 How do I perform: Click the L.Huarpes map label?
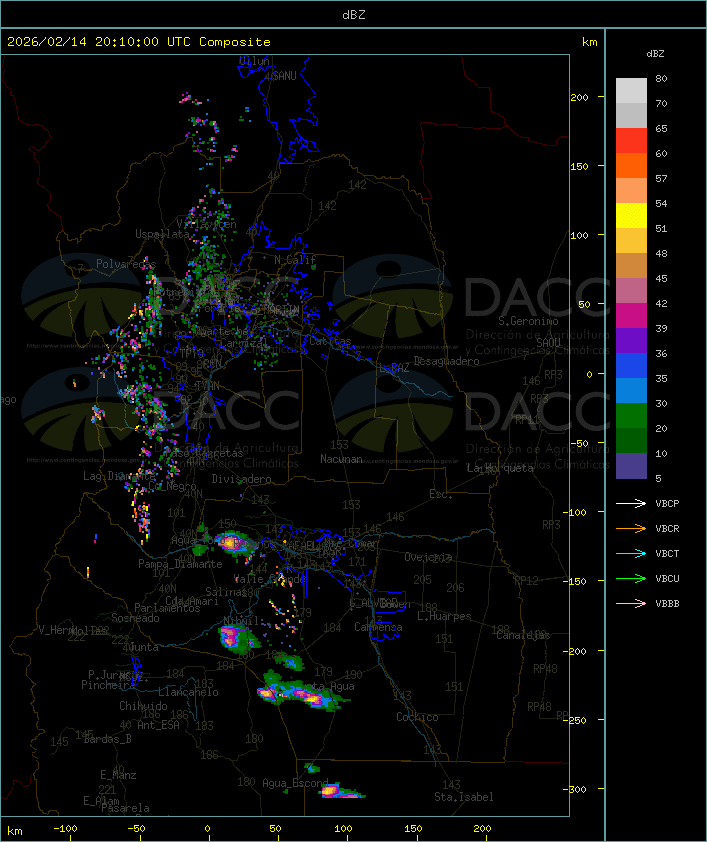[444, 616]
